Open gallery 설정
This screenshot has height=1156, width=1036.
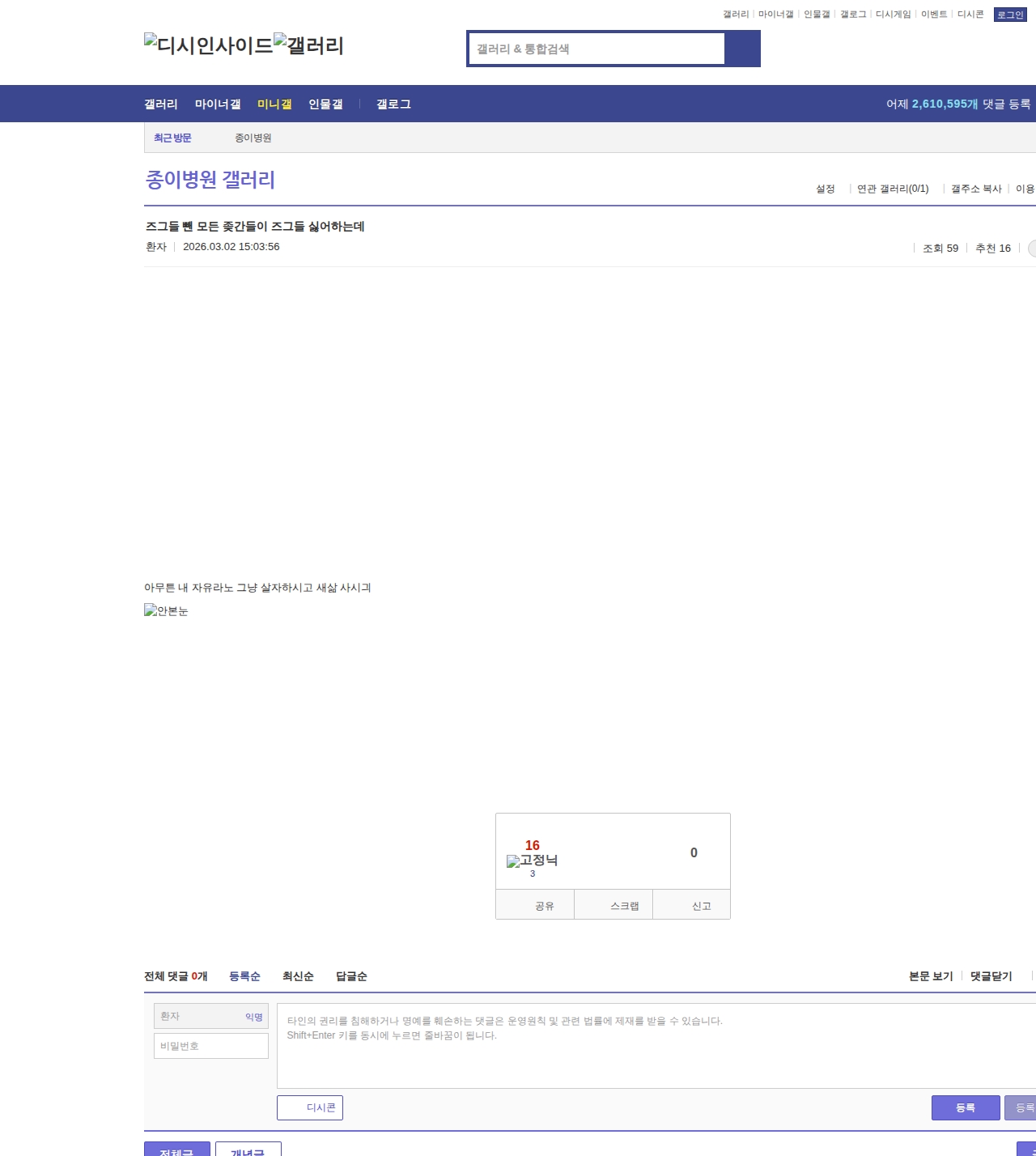coord(825,189)
